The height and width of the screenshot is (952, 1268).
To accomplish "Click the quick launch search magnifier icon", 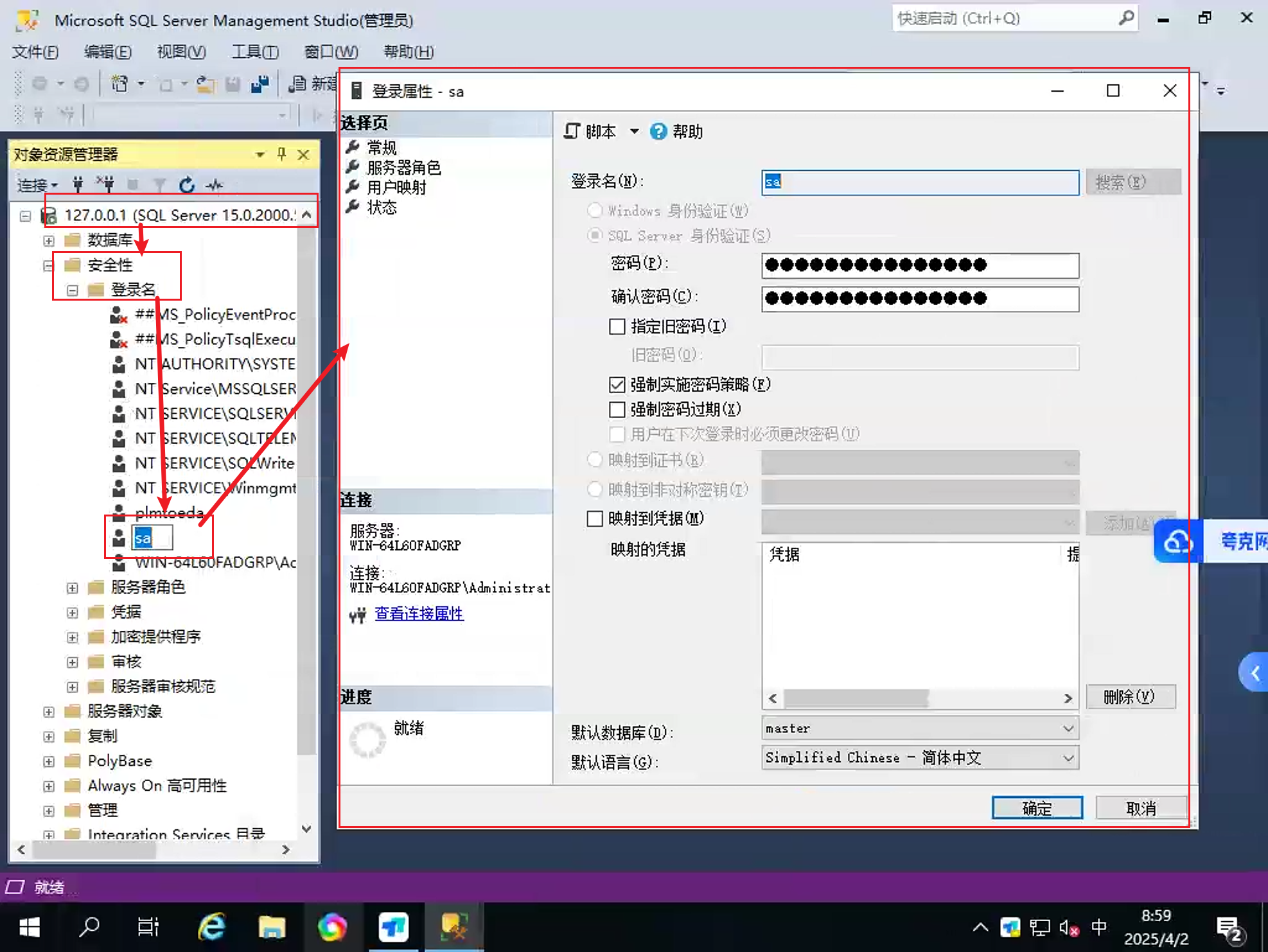I will point(1125,18).
